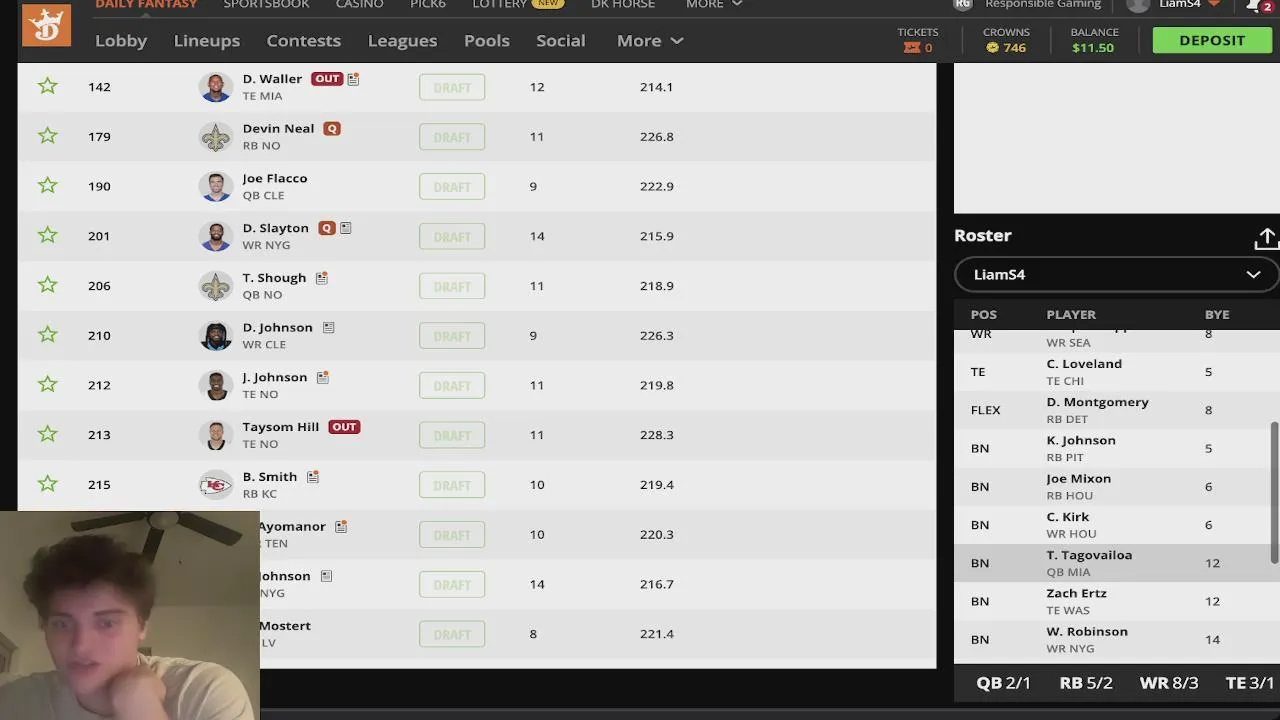Star B. Smith RB KC
This screenshot has width=1280, height=720.
(x=47, y=484)
